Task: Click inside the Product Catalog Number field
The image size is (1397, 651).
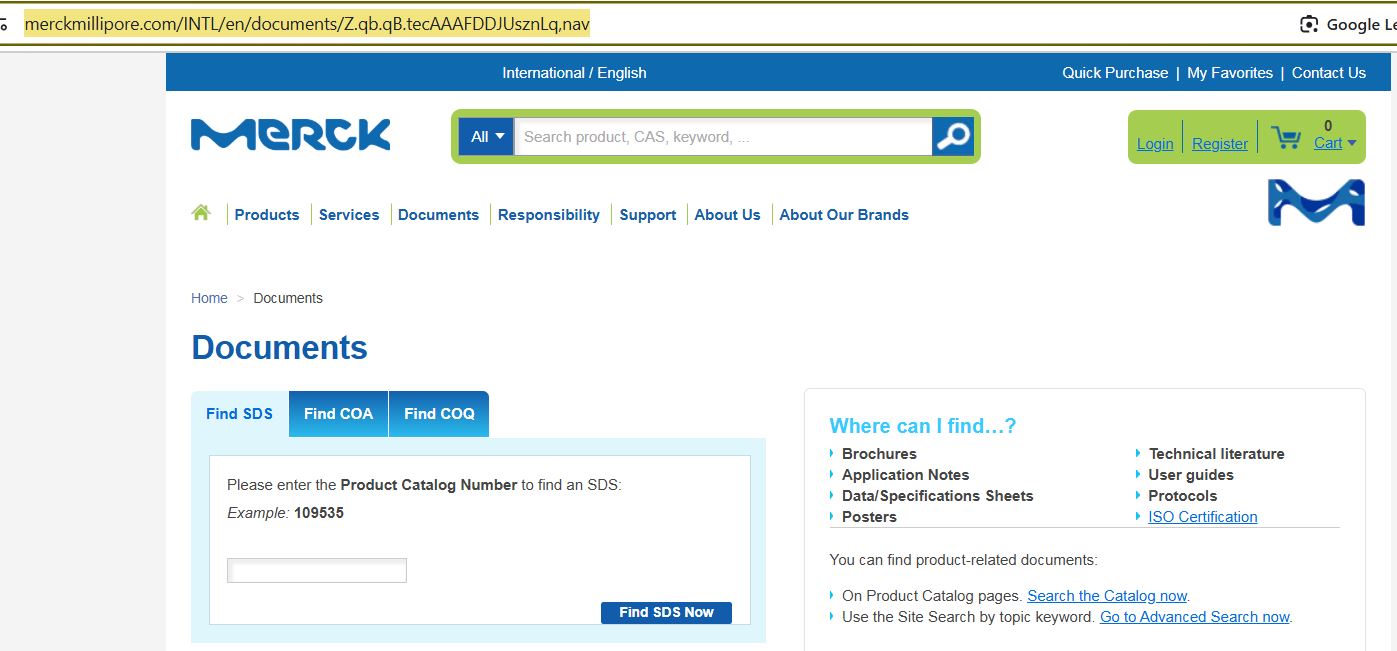Action: pyautogui.click(x=317, y=571)
